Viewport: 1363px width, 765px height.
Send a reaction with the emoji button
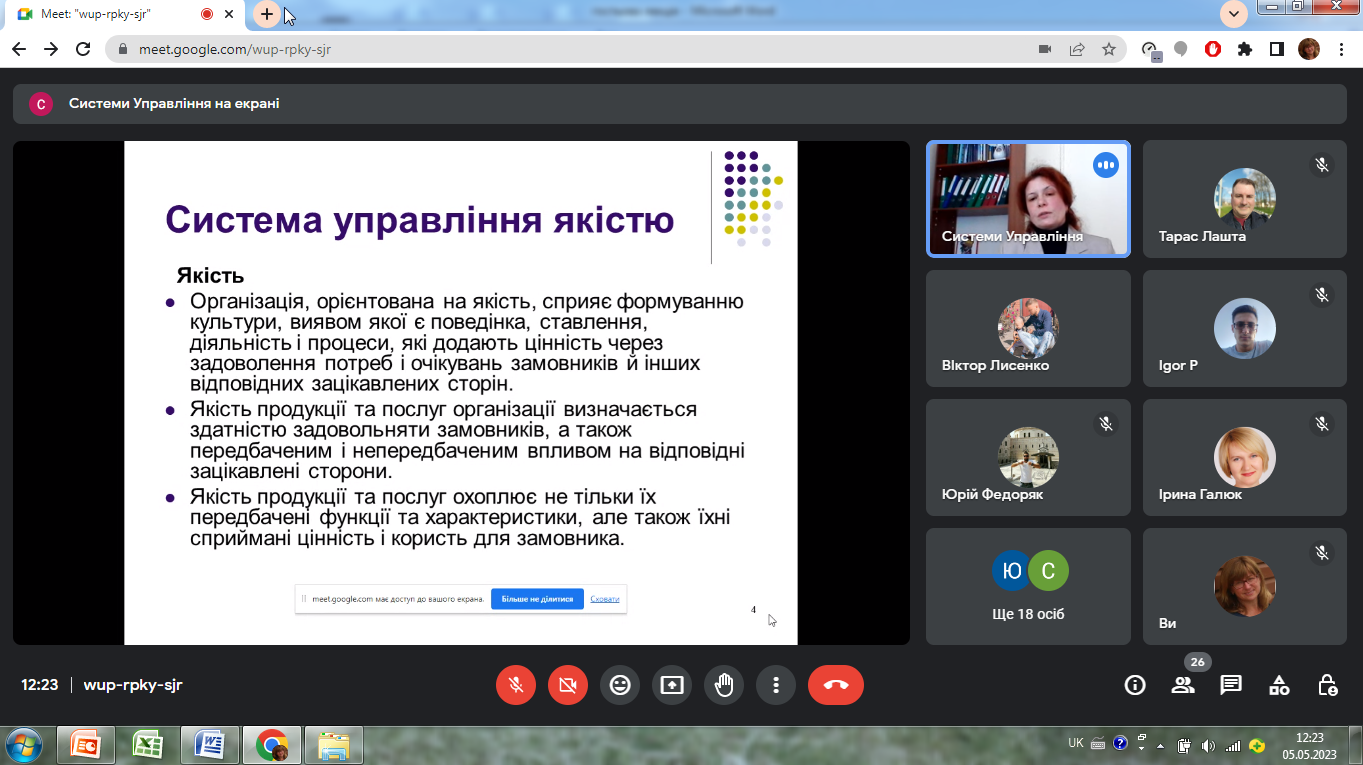(x=620, y=685)
